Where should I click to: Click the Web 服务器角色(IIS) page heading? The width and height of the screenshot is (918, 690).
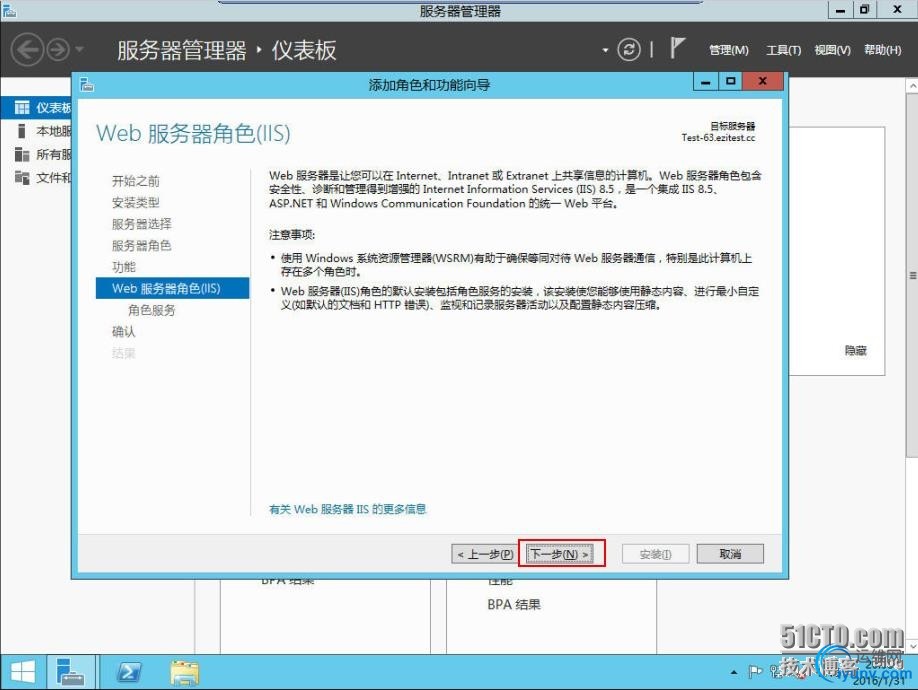pyautogui.click(x=193, y=133)
